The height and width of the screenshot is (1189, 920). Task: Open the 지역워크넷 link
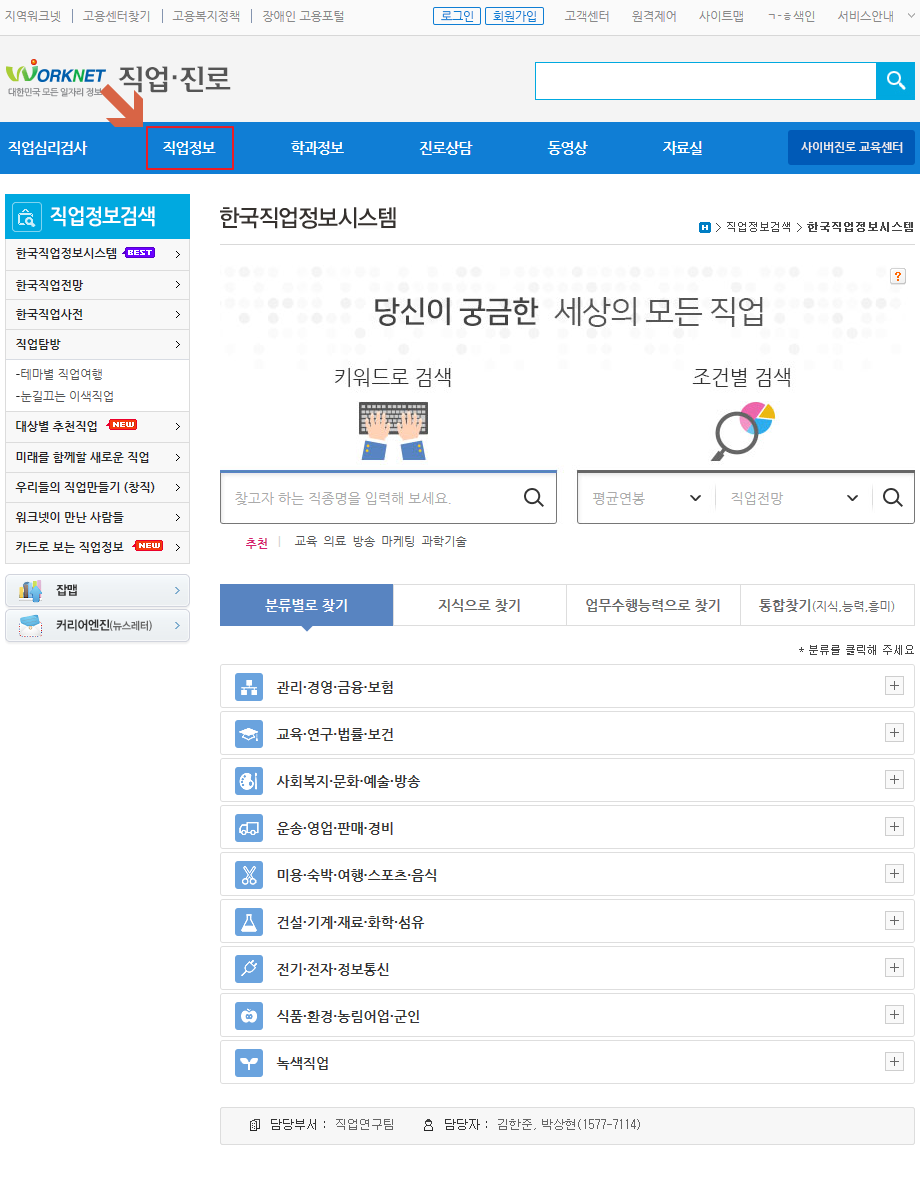coord(33,16)
